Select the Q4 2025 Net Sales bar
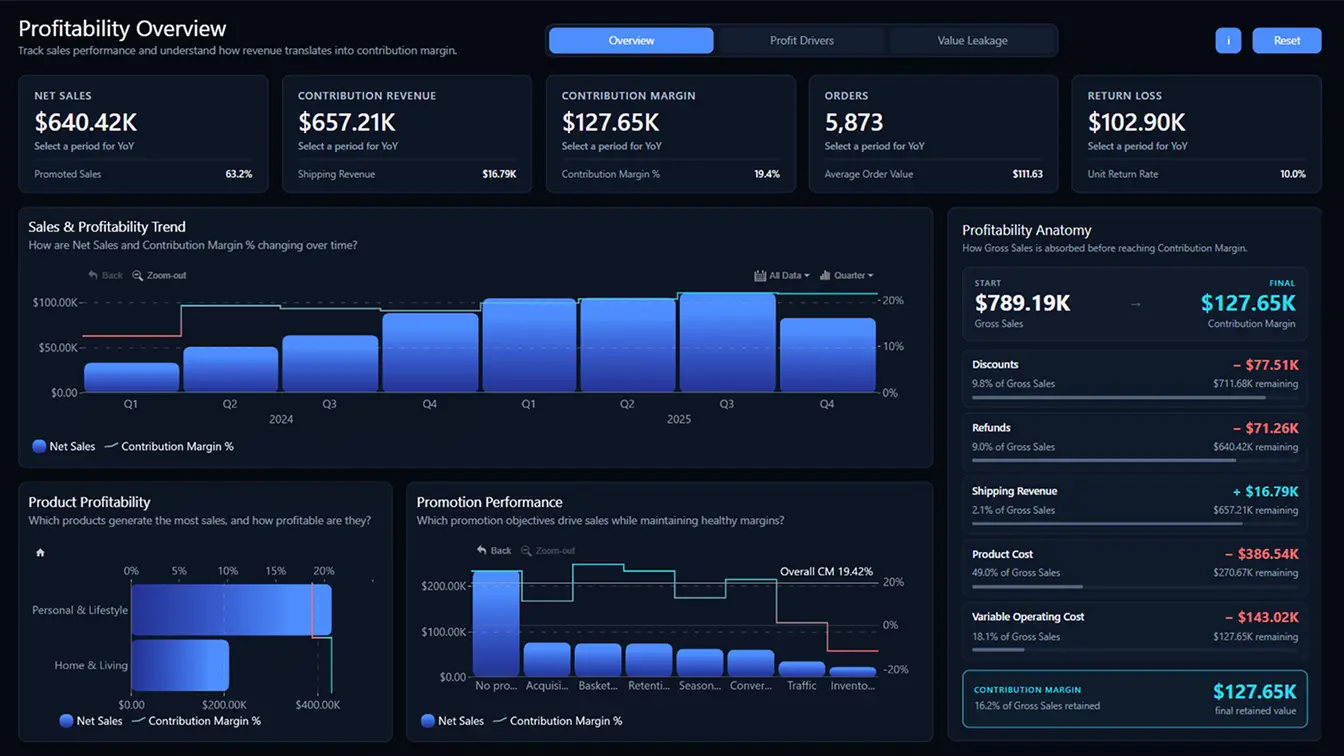 coord(827,355)
